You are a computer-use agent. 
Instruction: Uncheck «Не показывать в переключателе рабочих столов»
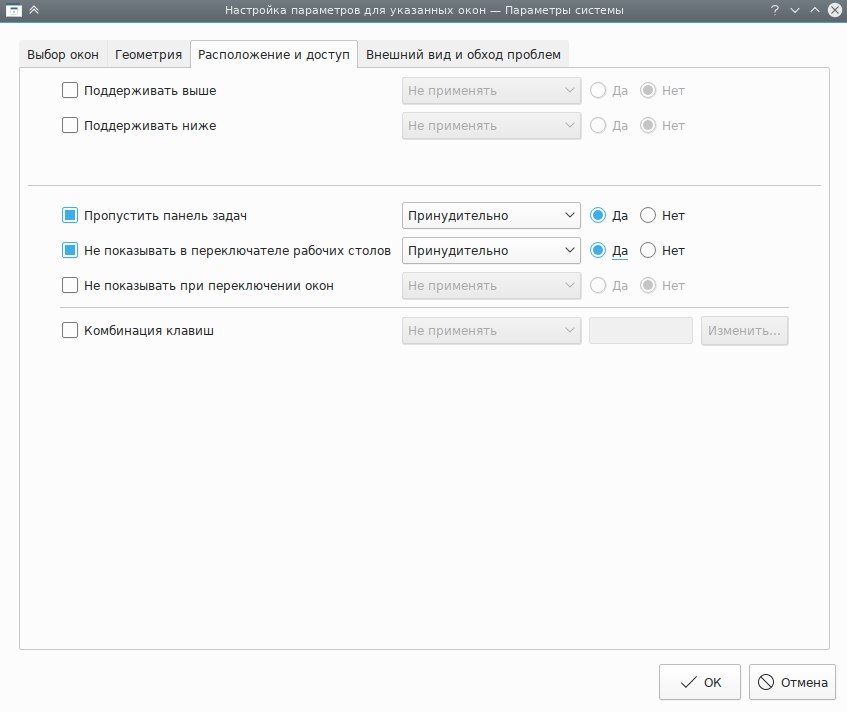70,250
